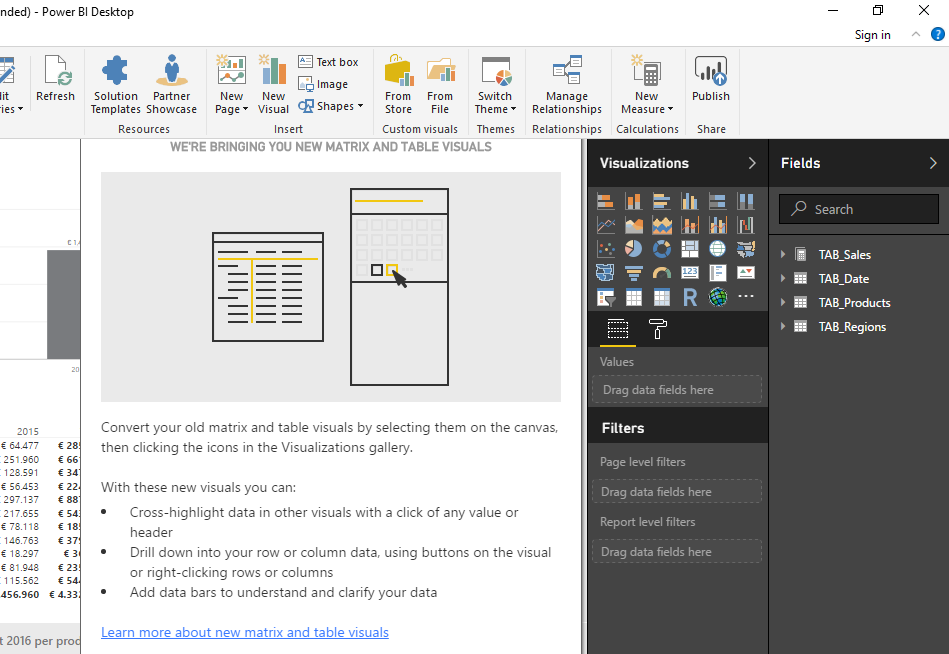The height and width of the screenshot is (654, 949).
Task: Click in the Fields Search box
Action: tap(859, 209)
